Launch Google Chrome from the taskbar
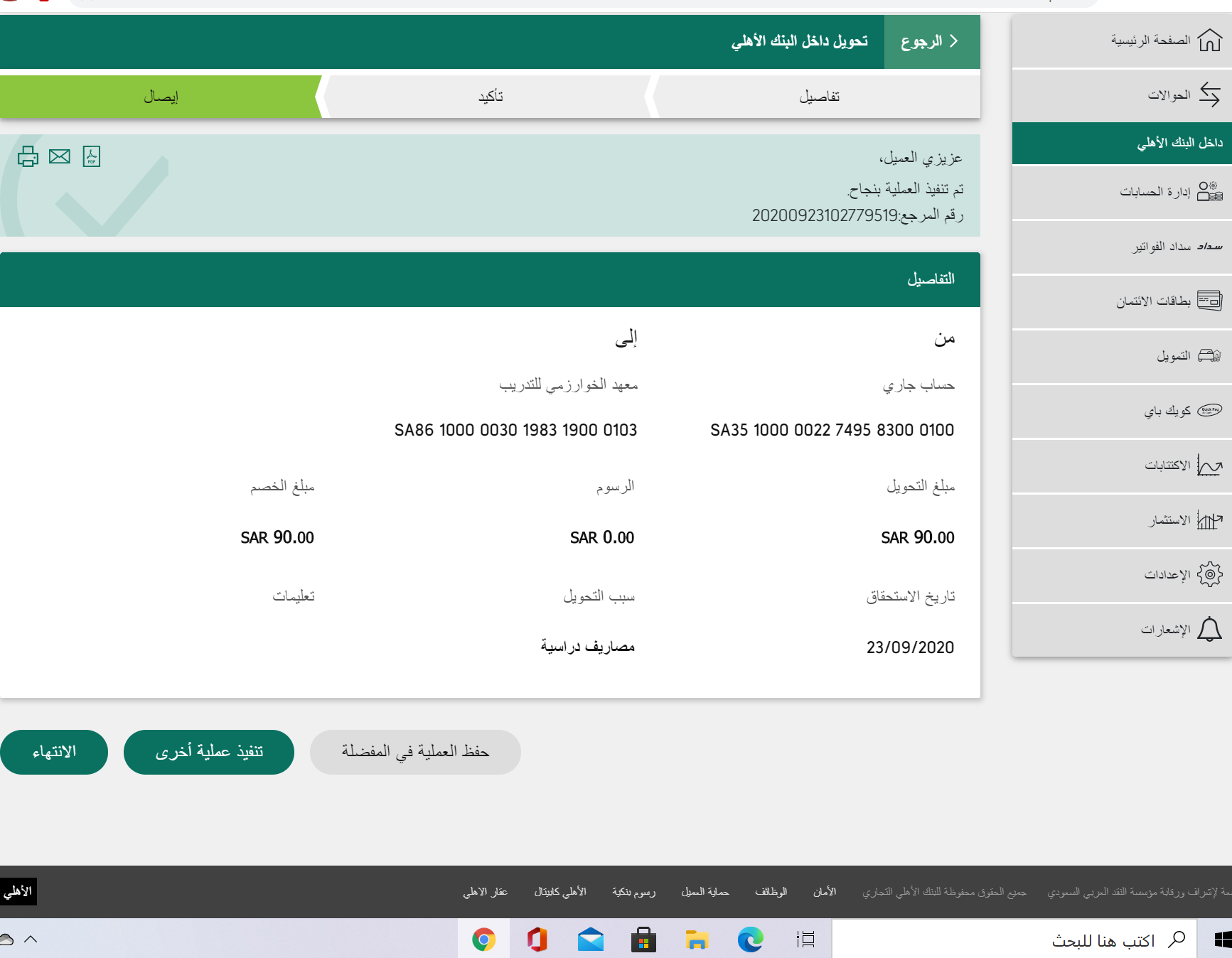1232x958 pixels. [x=483, y=940]
